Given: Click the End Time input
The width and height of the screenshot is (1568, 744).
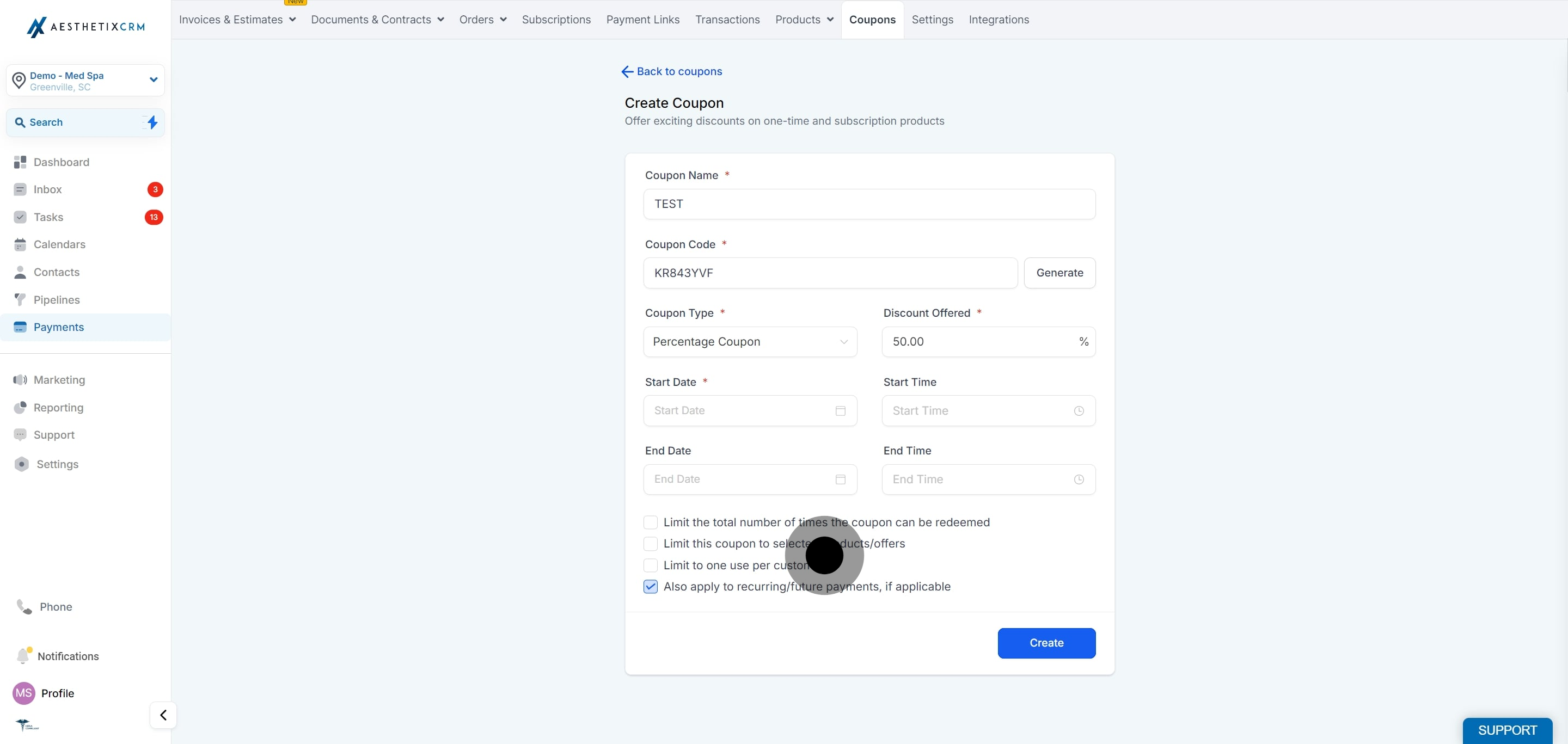Looking at the screenshot, I should click(x=989, y=479).
